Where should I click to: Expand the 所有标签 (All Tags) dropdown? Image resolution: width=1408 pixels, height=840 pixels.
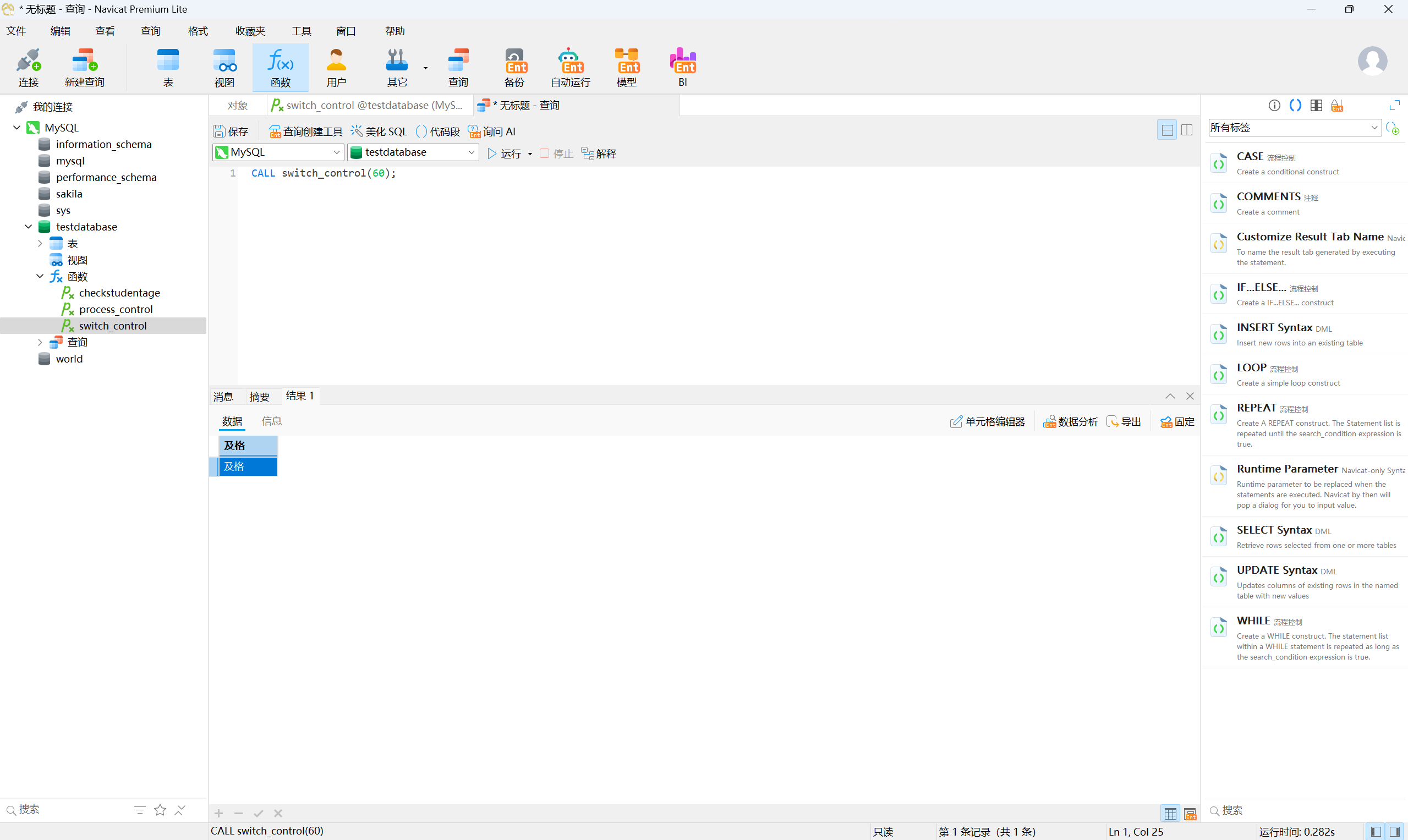[x=1374, y=128]
